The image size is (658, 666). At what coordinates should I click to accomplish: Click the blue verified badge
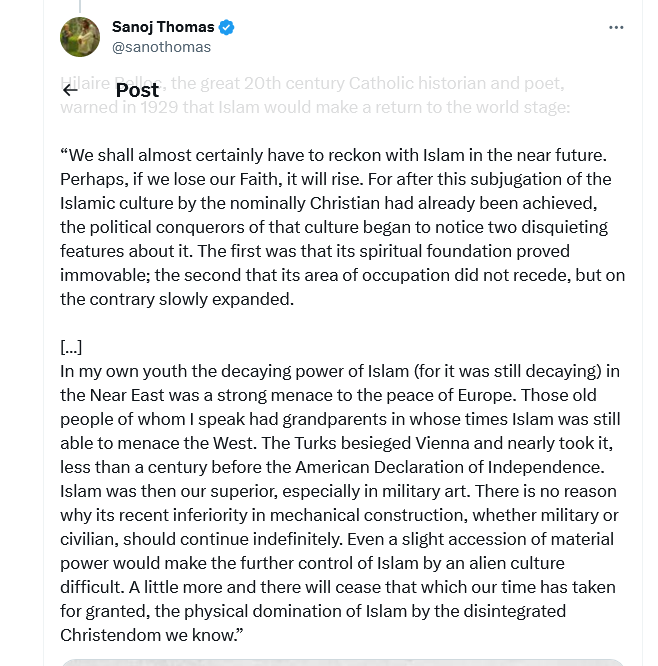point(227,27)
